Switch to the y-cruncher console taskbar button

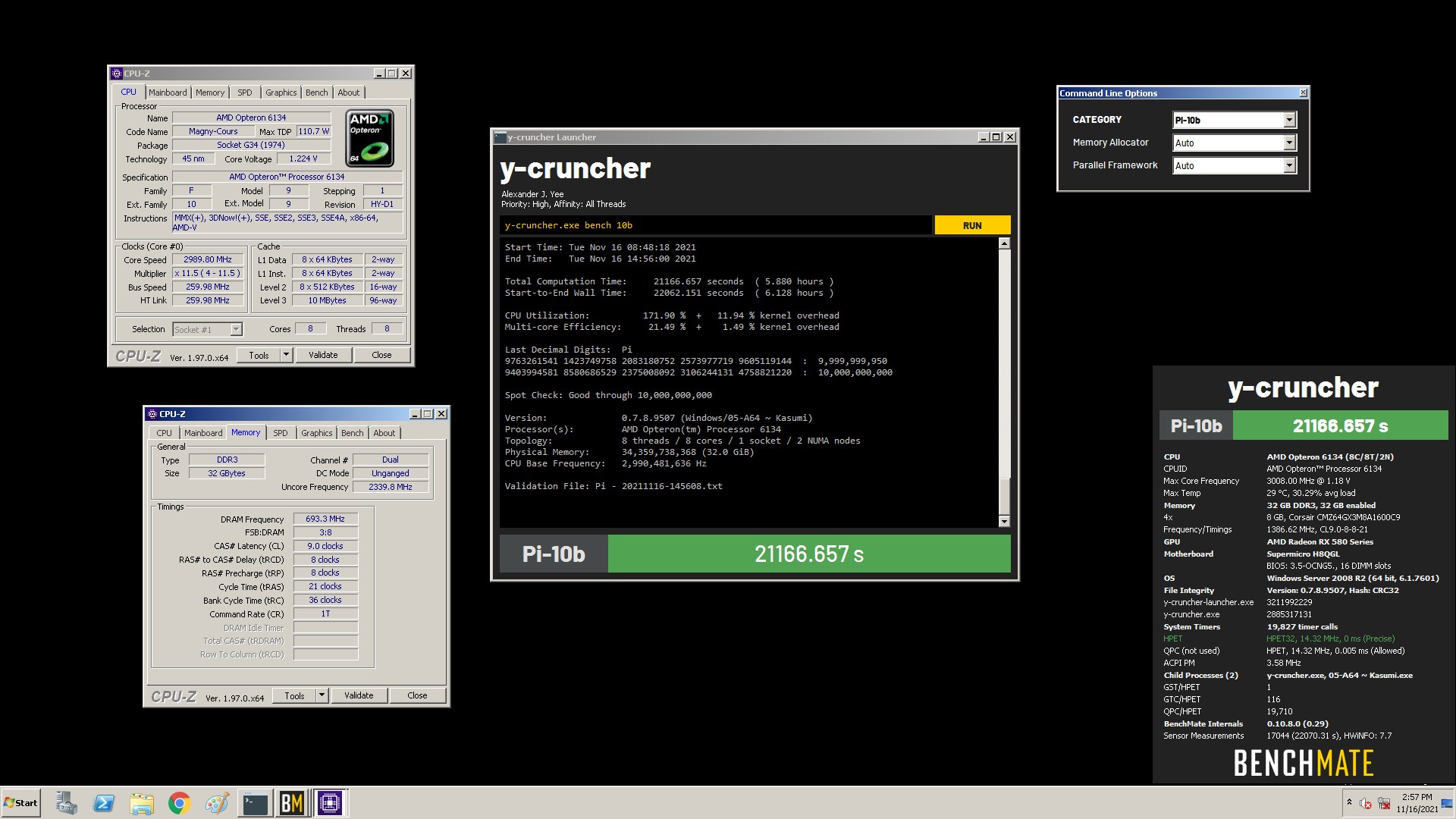pyautogui.click(x=255, y=803)
